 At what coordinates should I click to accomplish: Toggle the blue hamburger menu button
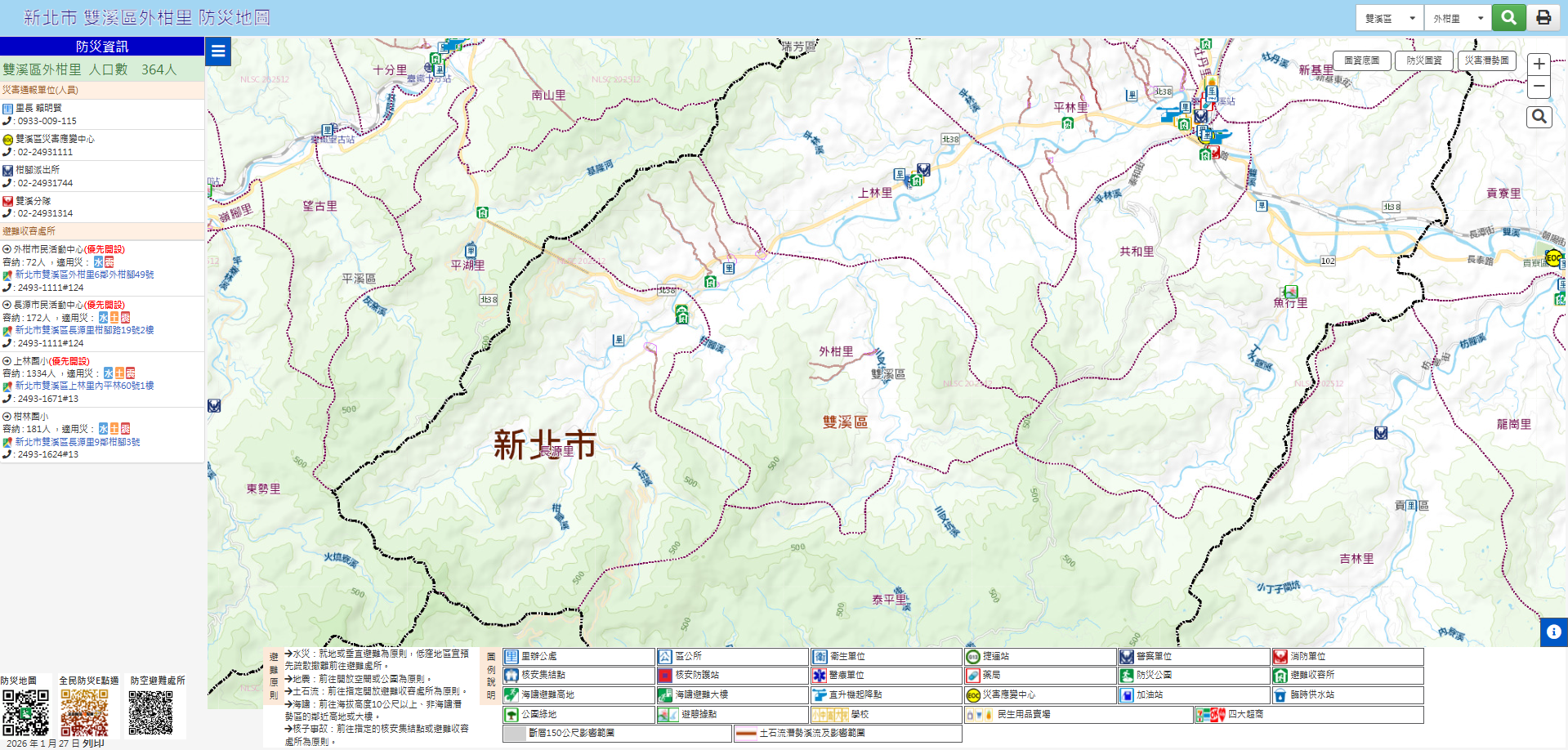(218, 51)
